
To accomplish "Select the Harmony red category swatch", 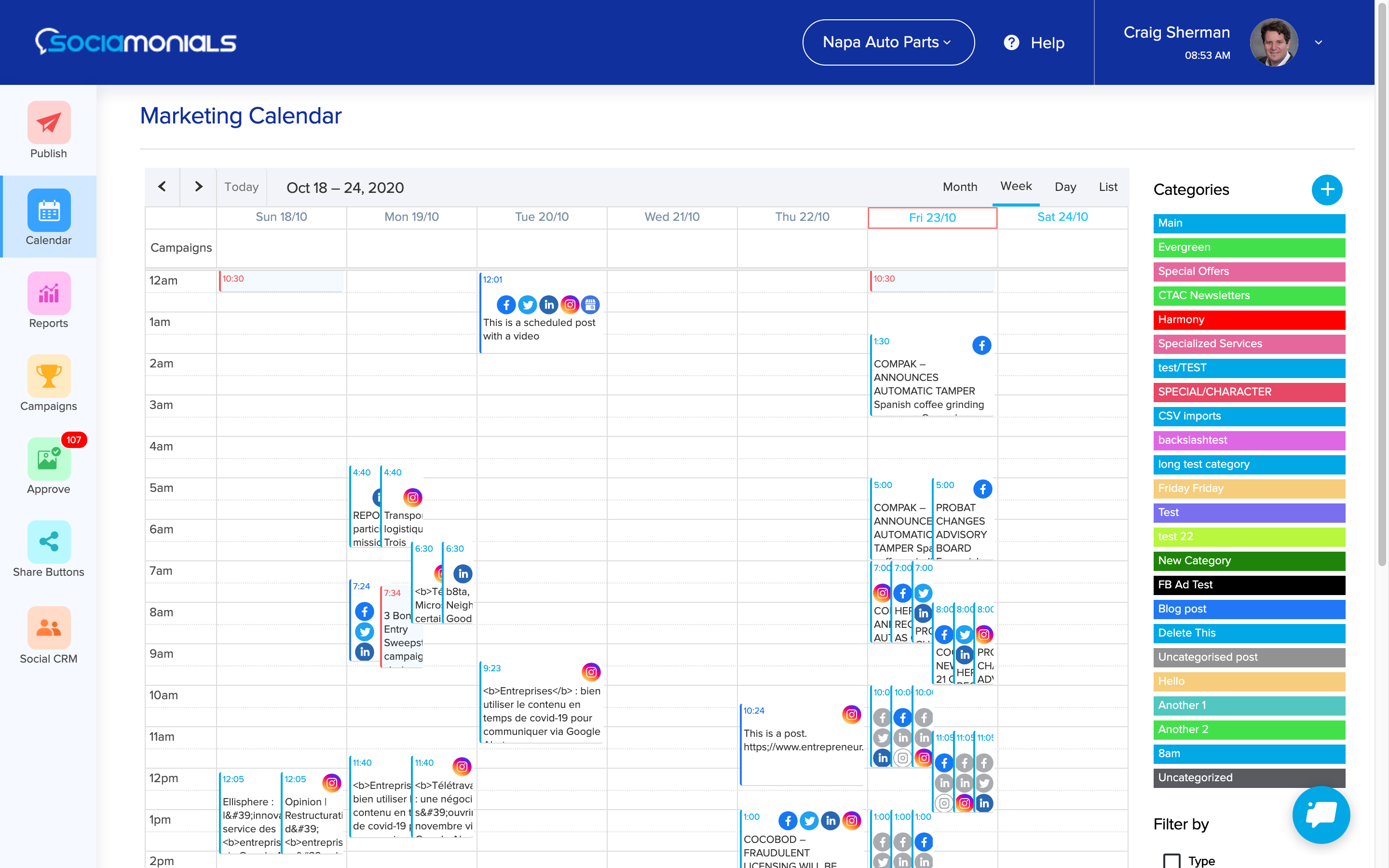I will pyautogui.click(x=1249, y=320).
